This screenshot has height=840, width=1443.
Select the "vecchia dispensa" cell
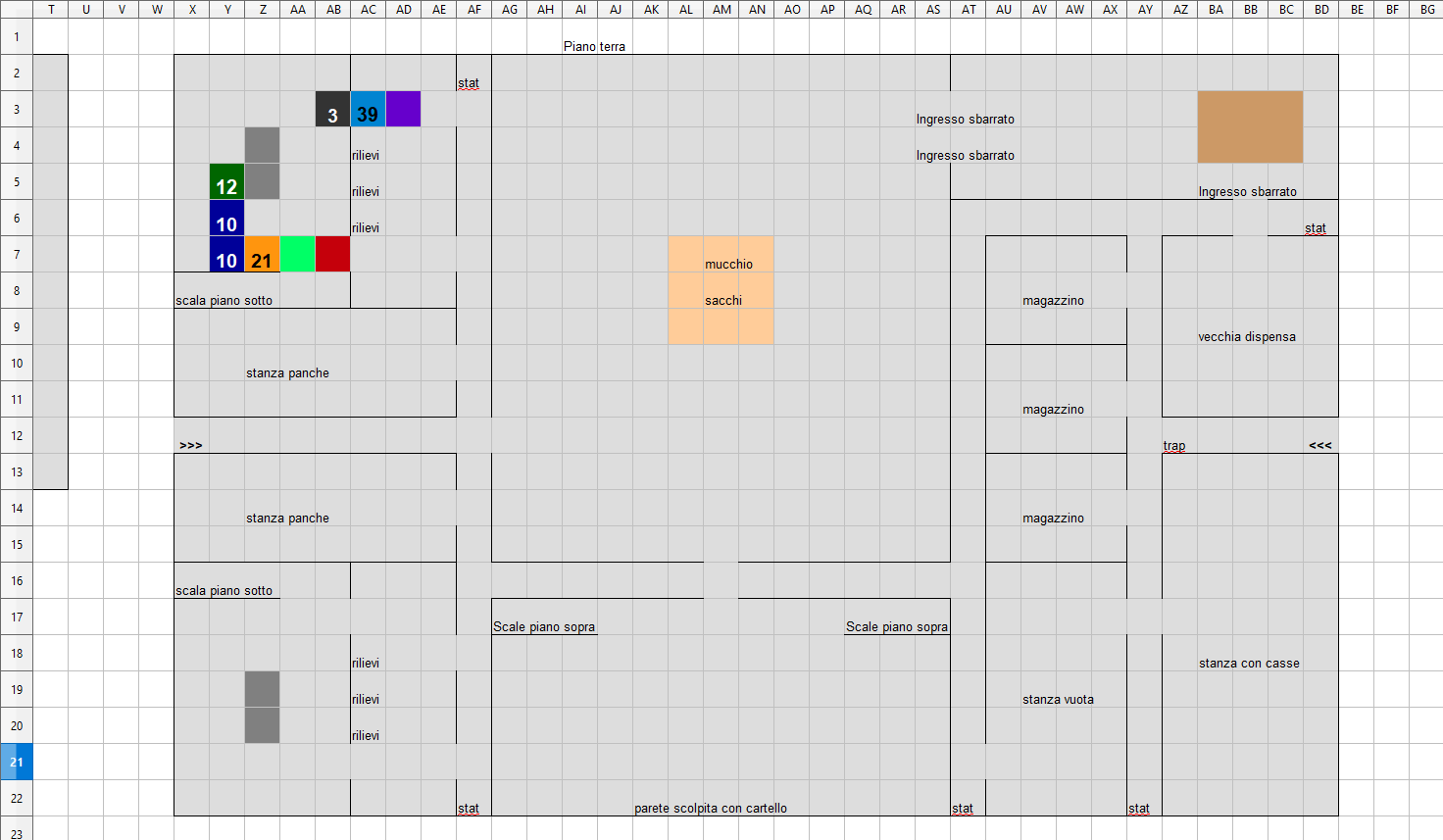pos(1246,336)
